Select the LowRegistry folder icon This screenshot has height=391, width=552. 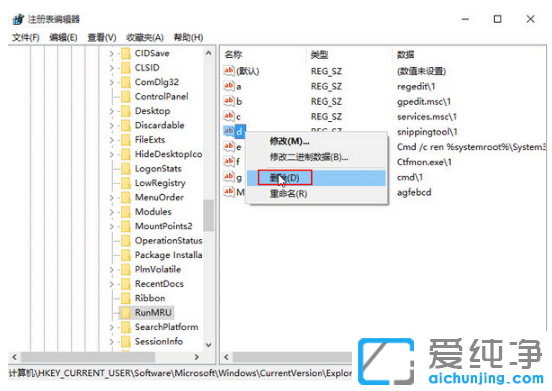tap(126, 183)
